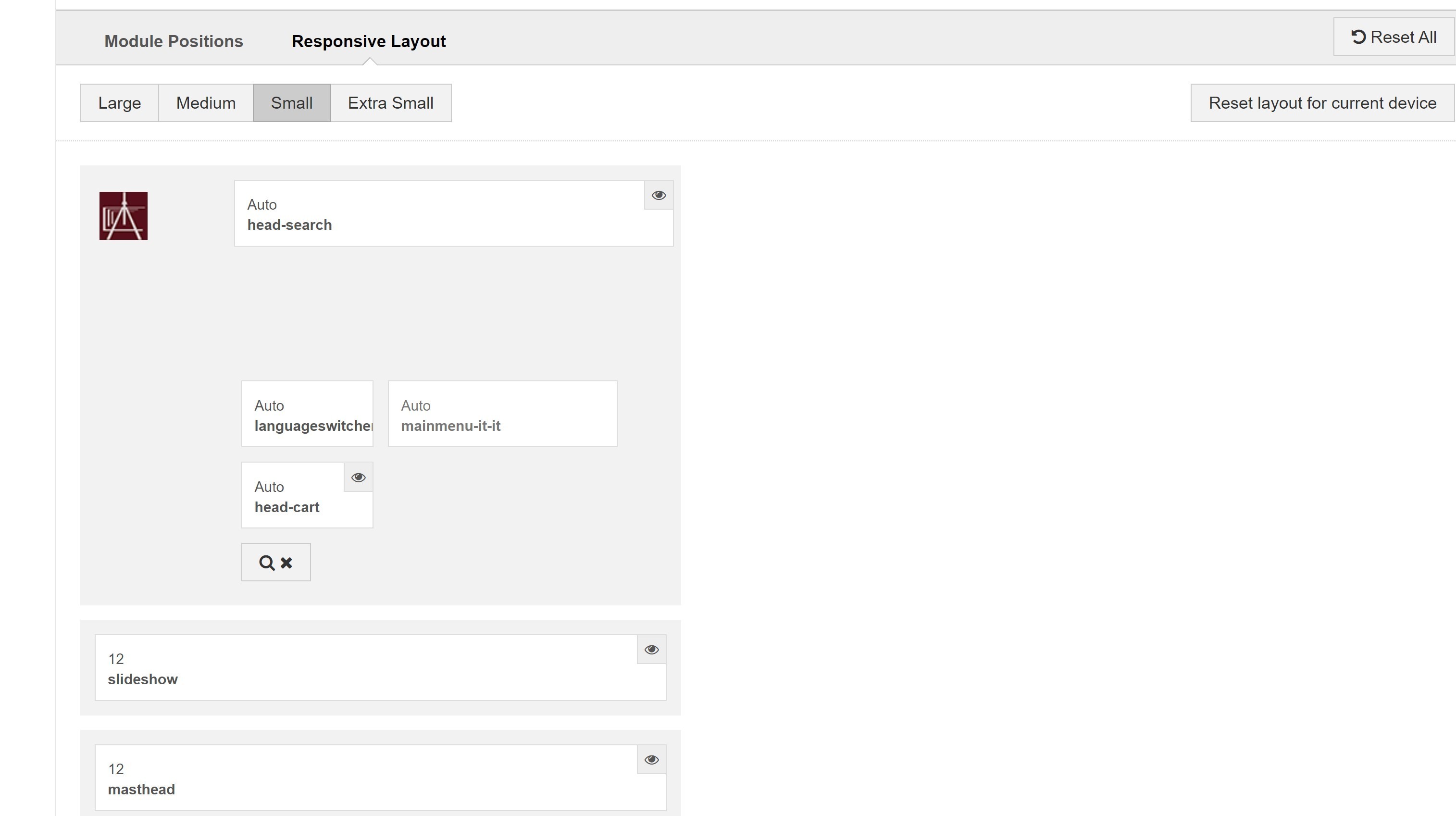Click the mainmenu-it-it position block
Viewport: 1456px width, 816px height.
coord(502,415)
